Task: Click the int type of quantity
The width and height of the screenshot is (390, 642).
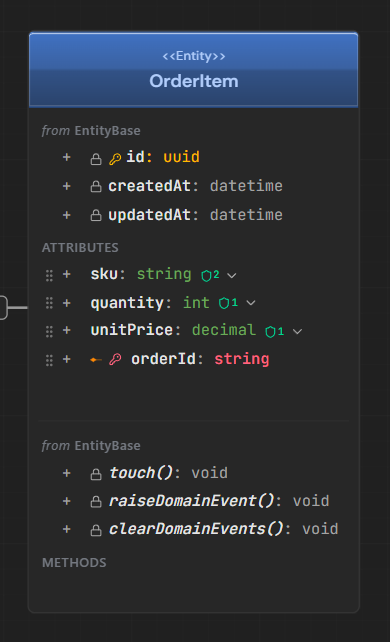Action: click(x=196, y=303)
